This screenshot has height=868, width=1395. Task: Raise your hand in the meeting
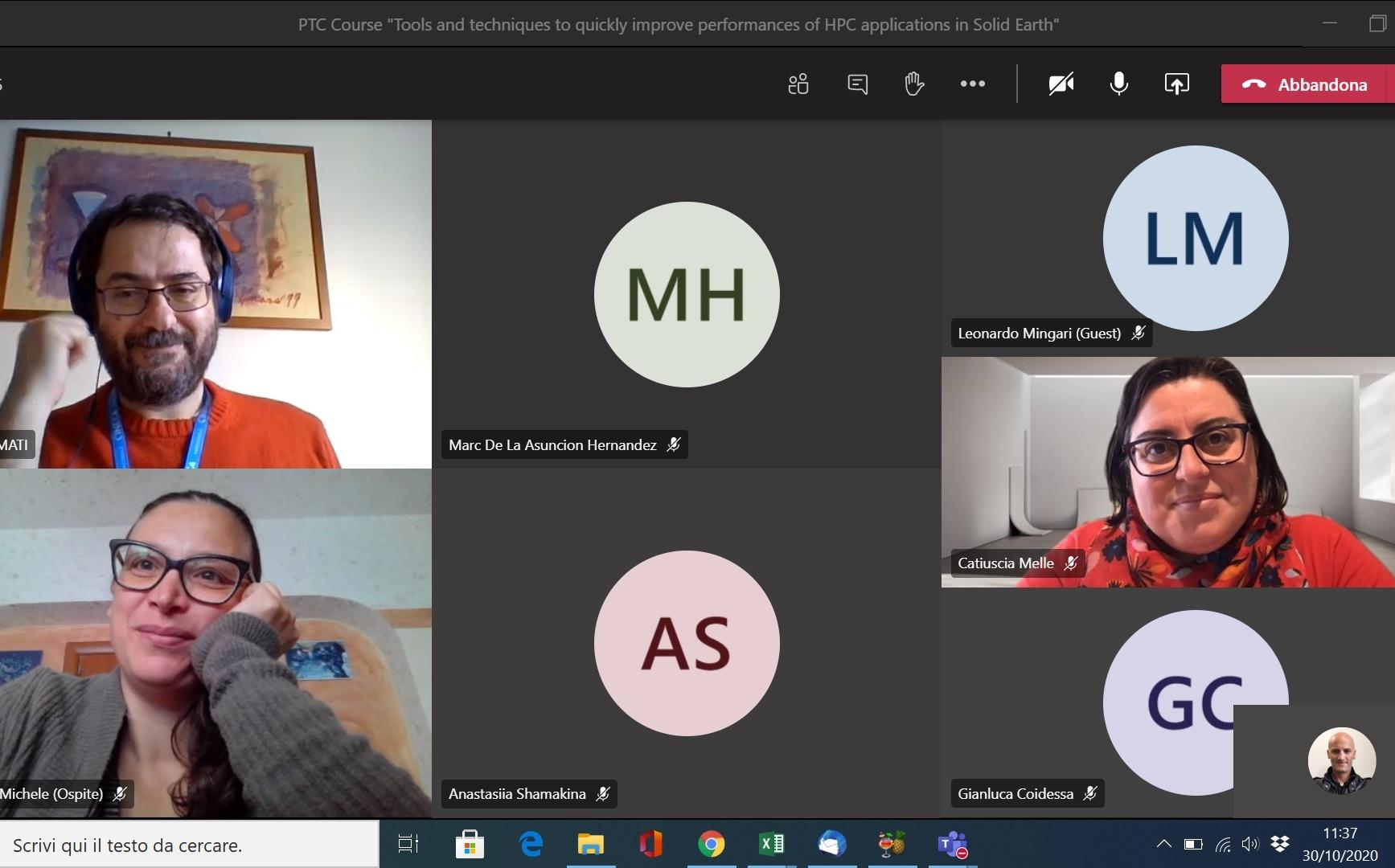[914, 84]
